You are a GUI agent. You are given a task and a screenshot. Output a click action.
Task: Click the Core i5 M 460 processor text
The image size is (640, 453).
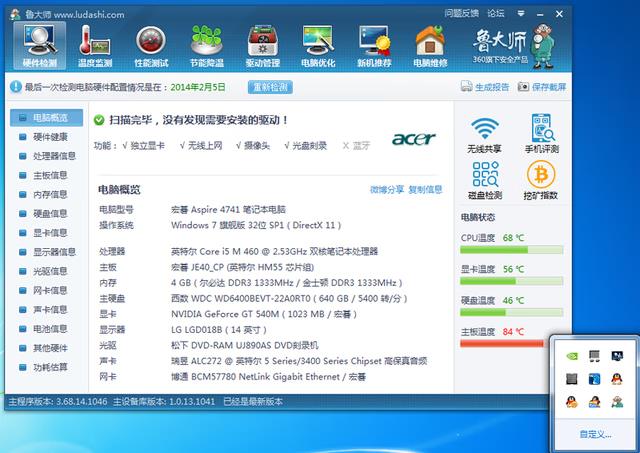pyautogui.click(x=274, y=251)
